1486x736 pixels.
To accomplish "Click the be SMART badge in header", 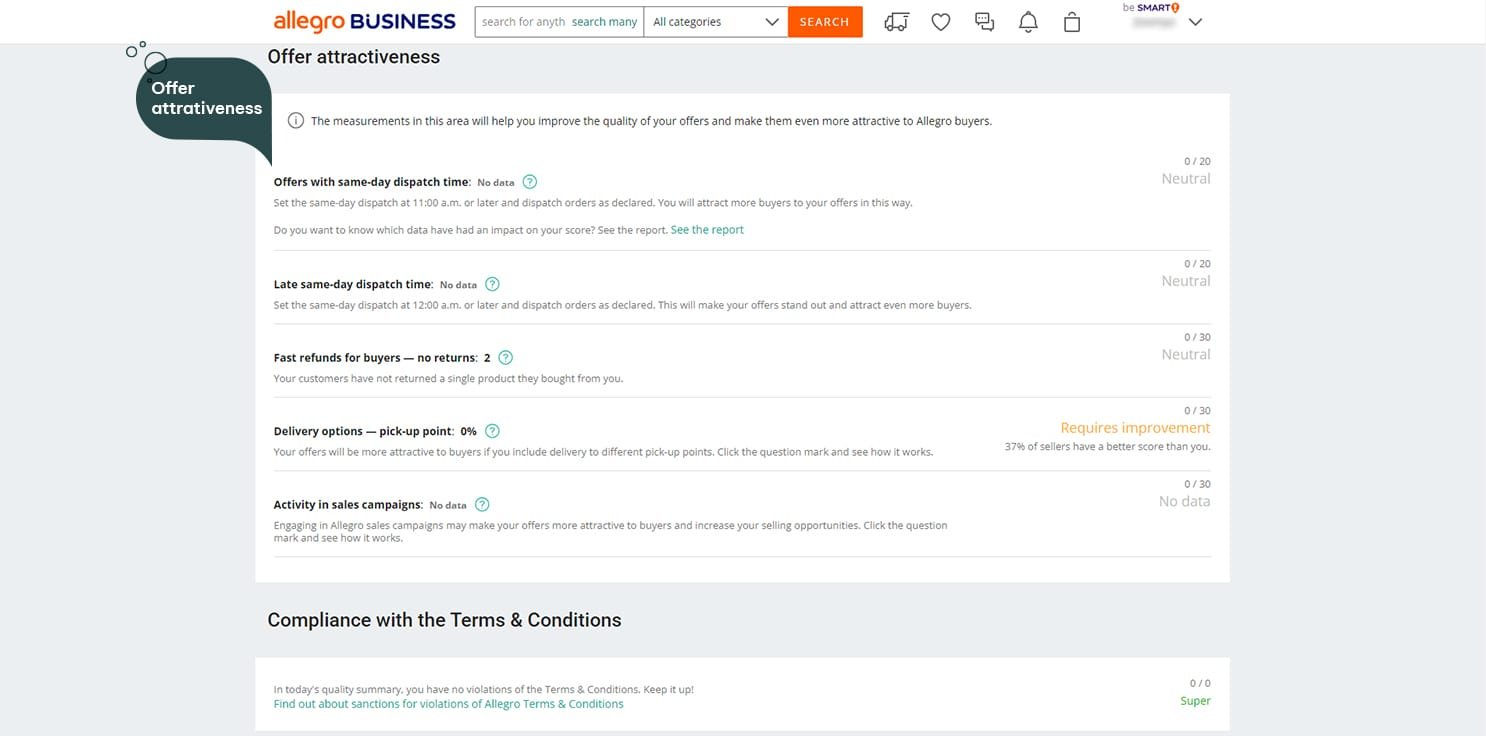I will point(1151,7).
